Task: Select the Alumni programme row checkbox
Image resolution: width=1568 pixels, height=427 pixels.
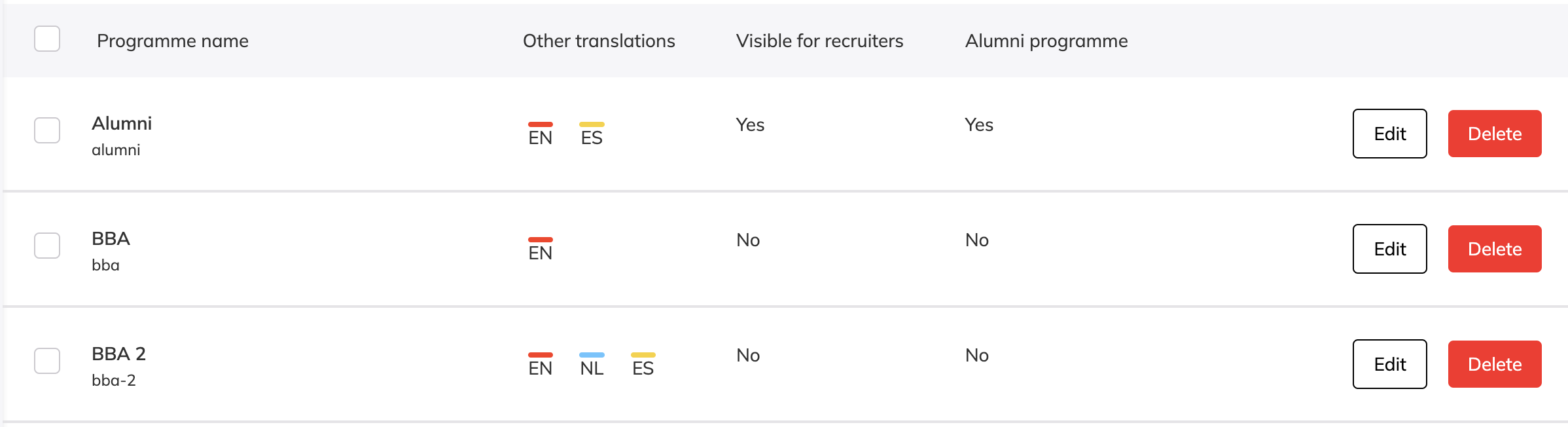Action: pos(47,130)
